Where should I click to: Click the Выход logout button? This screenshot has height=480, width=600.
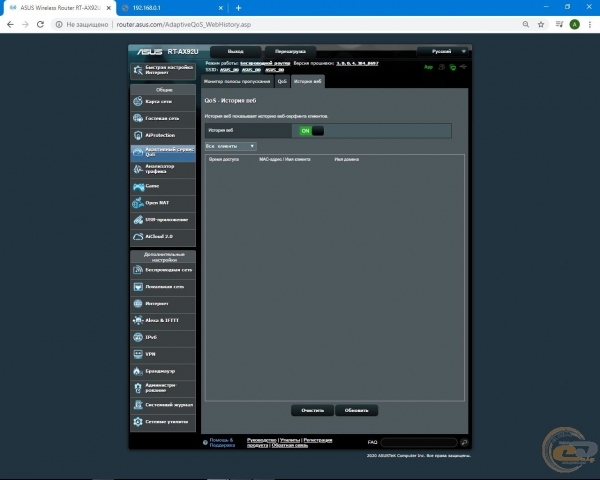click(235, 51)
